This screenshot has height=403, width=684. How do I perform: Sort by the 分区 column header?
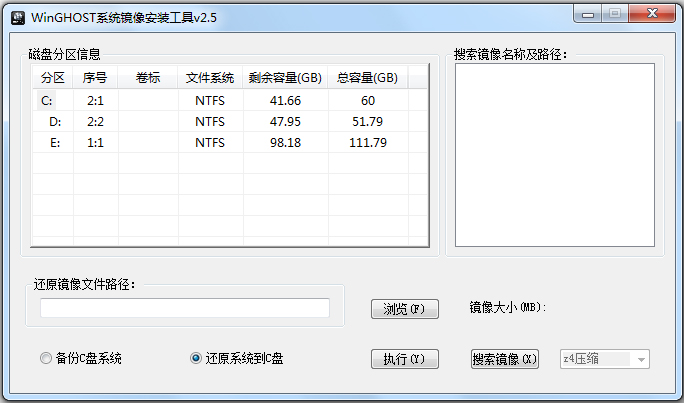point(53,78)
